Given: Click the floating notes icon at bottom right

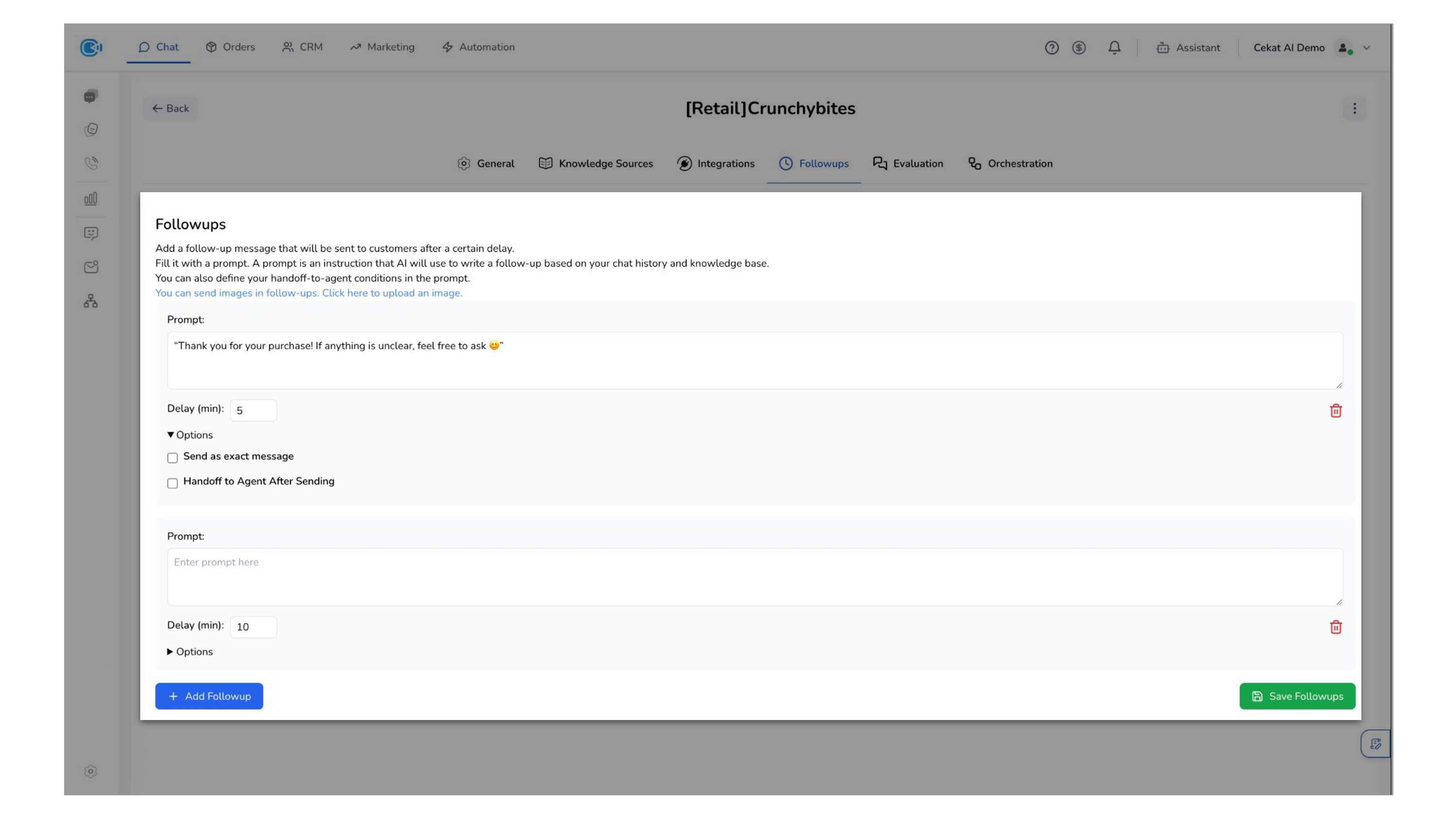Looking at the screenshot, I should click(x=1375, y=744).
